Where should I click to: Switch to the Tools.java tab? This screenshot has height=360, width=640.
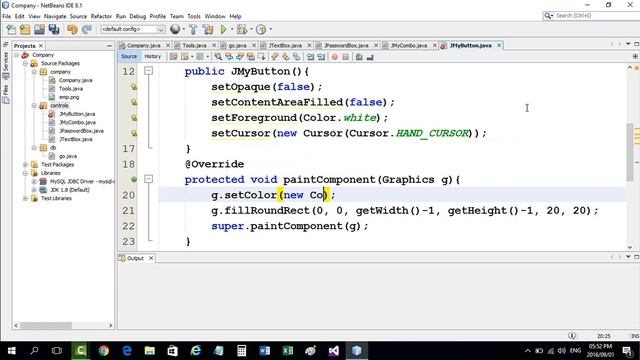click(x=194, y=45)
